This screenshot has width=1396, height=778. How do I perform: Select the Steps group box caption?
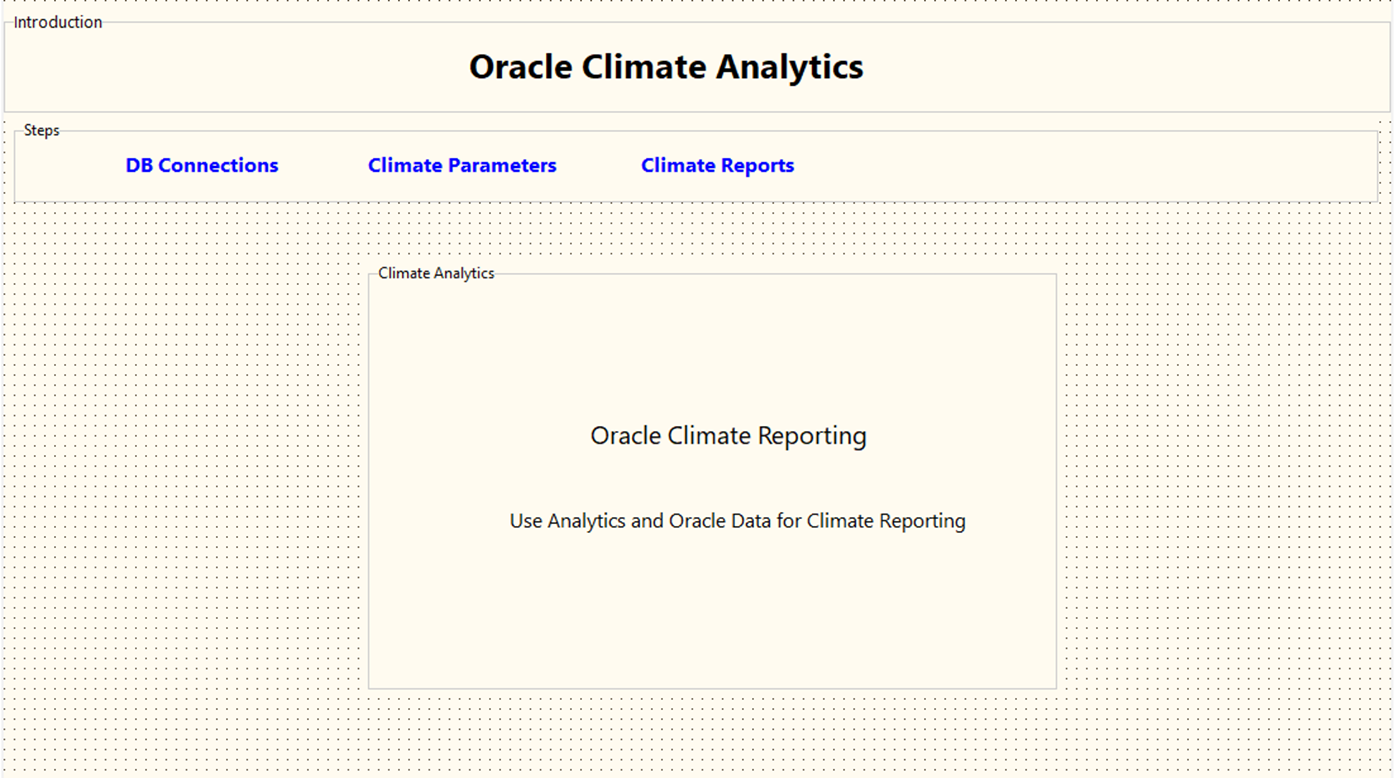coord(42,130)
